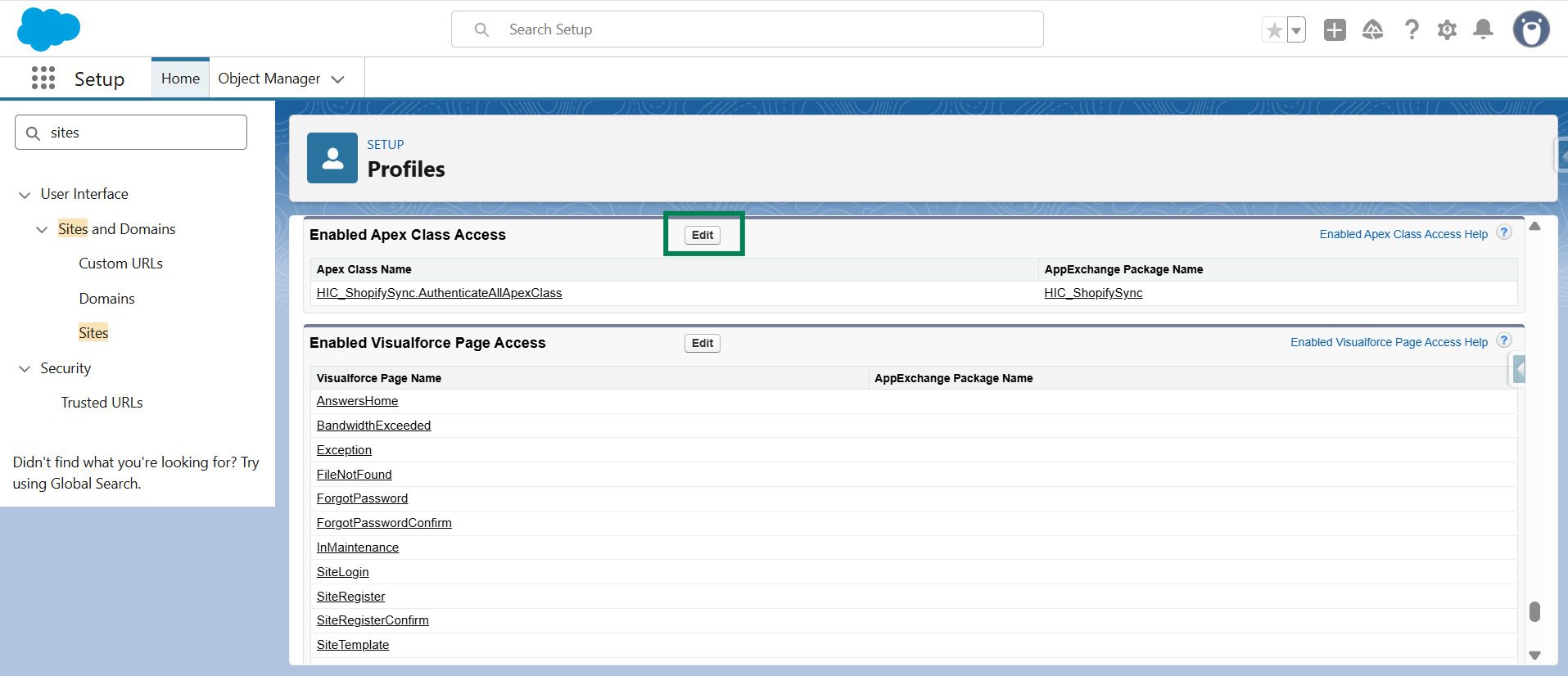This screenshot has height=676, width=1568.
Task: Open the user avatar profile menu
Action: coord(1530,29)
